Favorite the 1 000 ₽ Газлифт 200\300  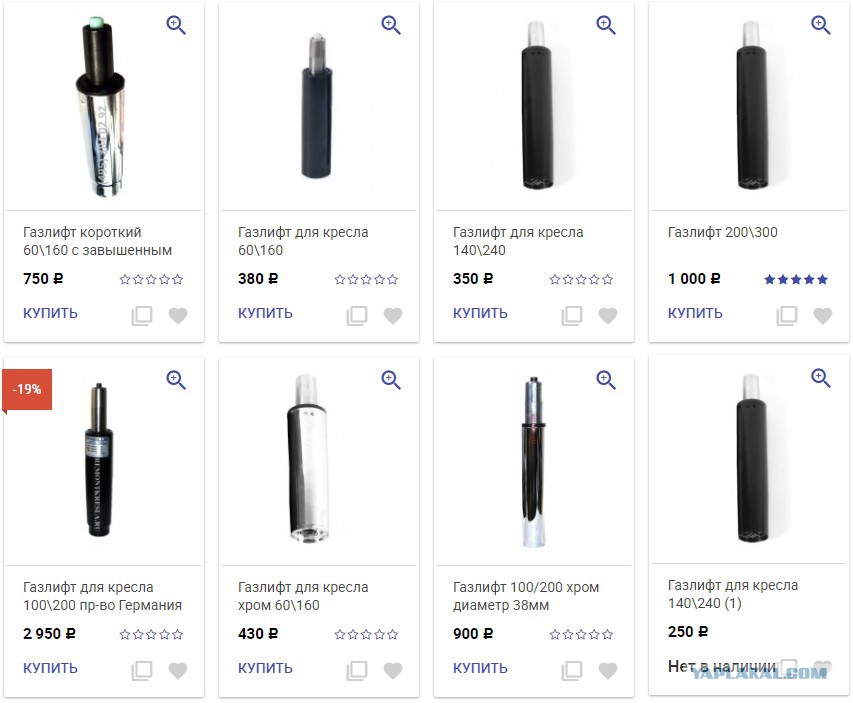tap(823, 315)
